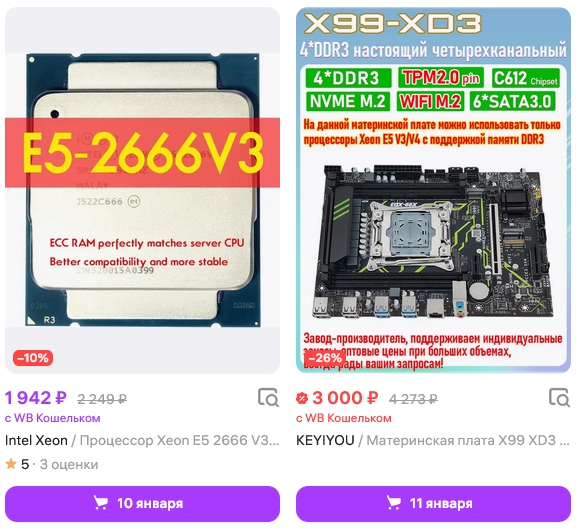586x529 pixels.
Task: Open the Intel Xeon brand link
Action: pos(36,440)
